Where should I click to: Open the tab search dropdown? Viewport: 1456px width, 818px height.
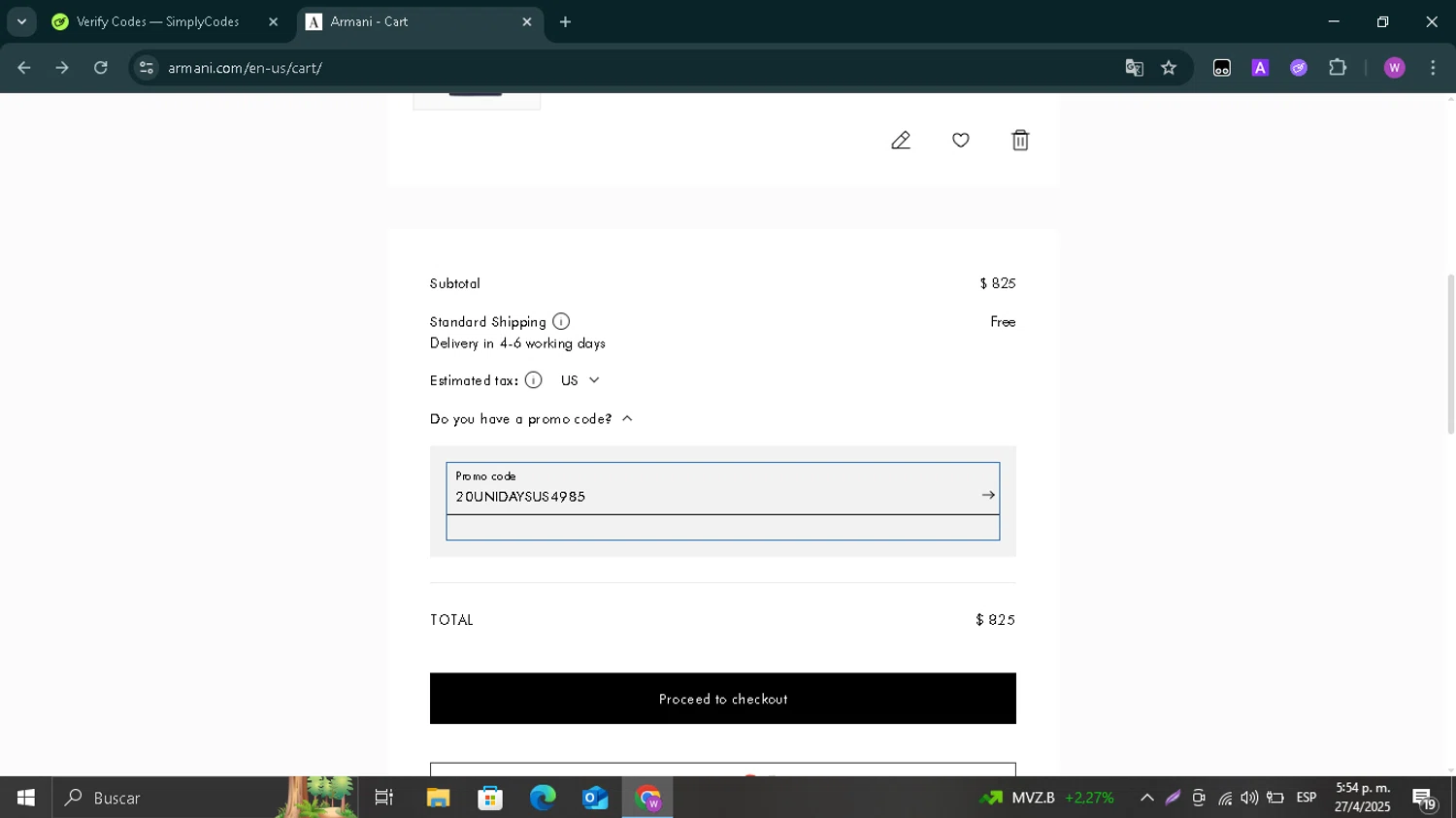coord(21,21)
